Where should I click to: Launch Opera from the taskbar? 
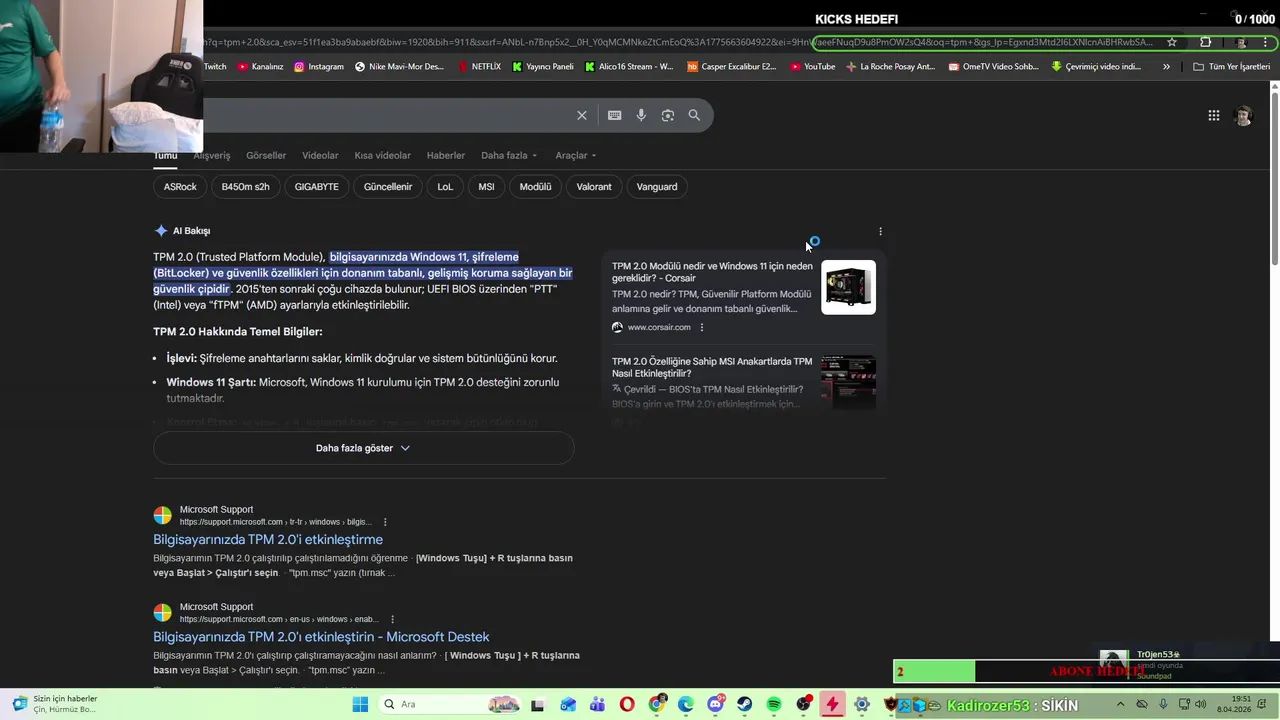click(x=627, y=704)
